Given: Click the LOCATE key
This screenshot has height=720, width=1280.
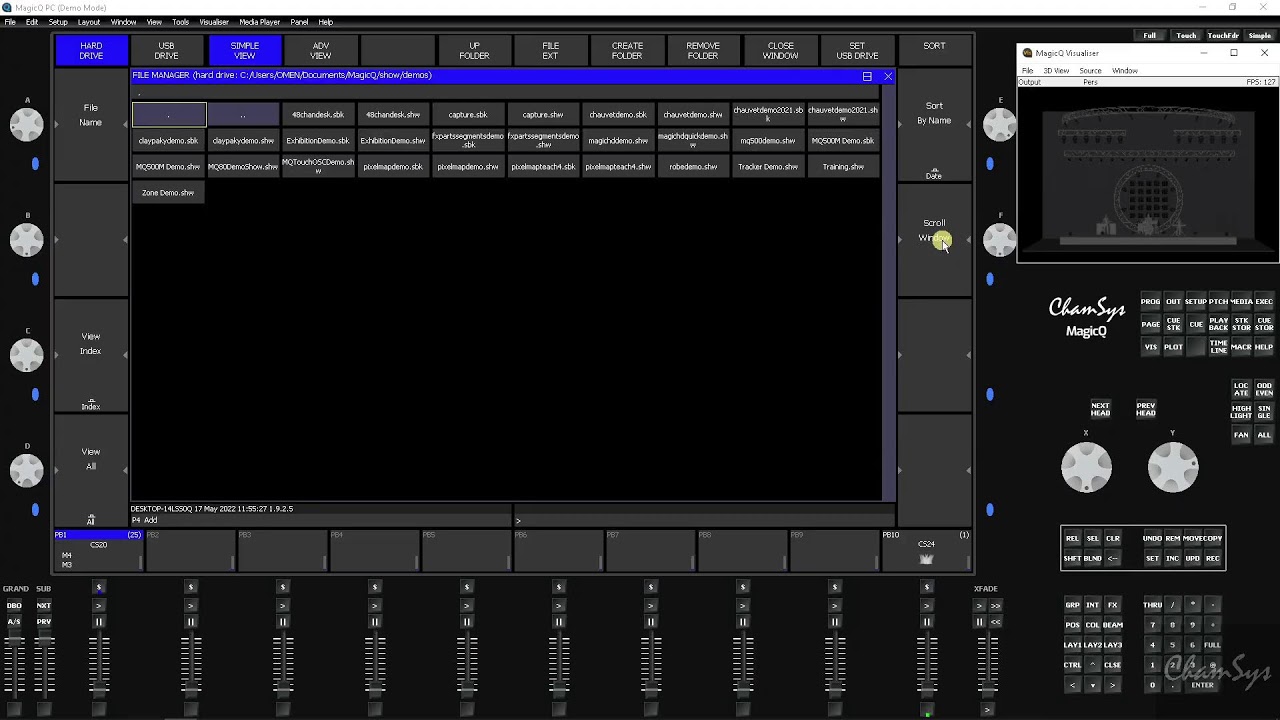Looking at the screenshot, I should tap(1241, 389).
